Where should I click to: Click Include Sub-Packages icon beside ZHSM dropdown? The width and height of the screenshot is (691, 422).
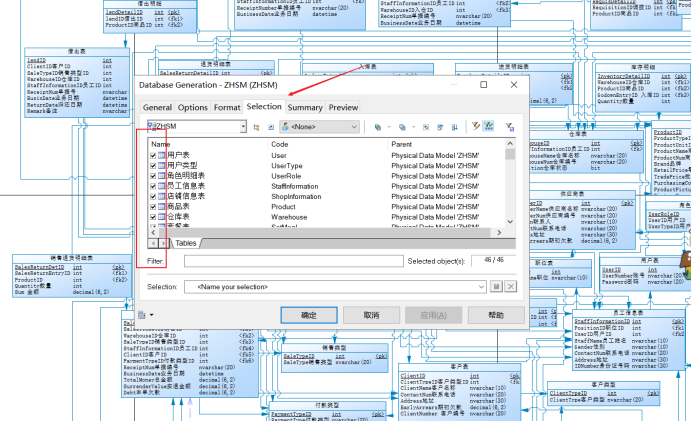[x=256, y=127]
